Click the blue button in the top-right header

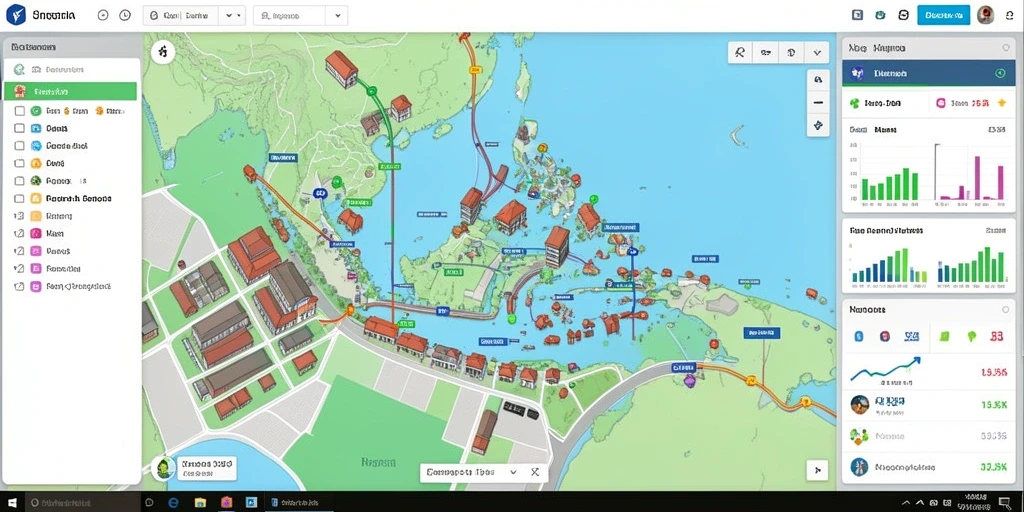coord(943,15)
